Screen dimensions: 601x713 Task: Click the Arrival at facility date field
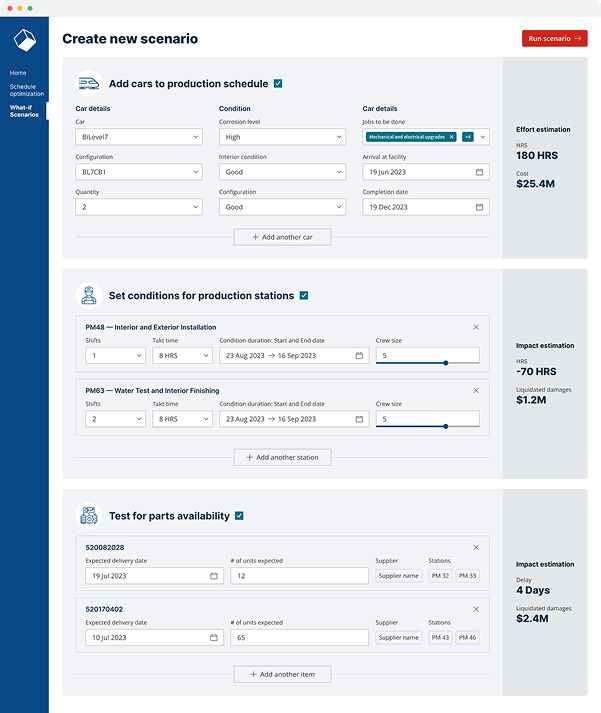(426, 172)
